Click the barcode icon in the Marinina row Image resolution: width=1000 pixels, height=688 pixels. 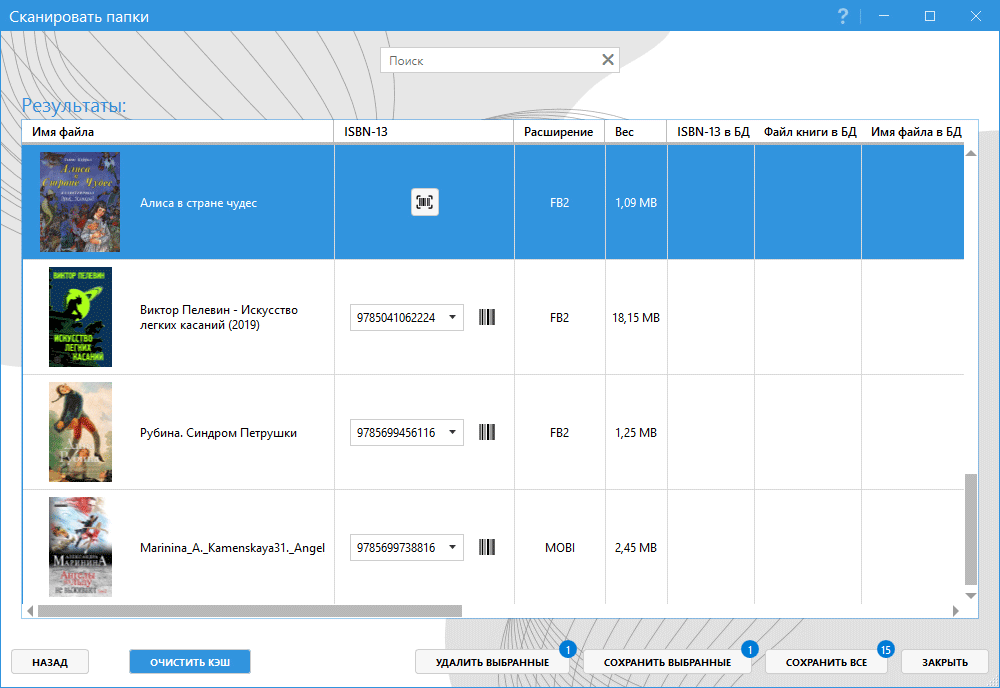[487, 548]
